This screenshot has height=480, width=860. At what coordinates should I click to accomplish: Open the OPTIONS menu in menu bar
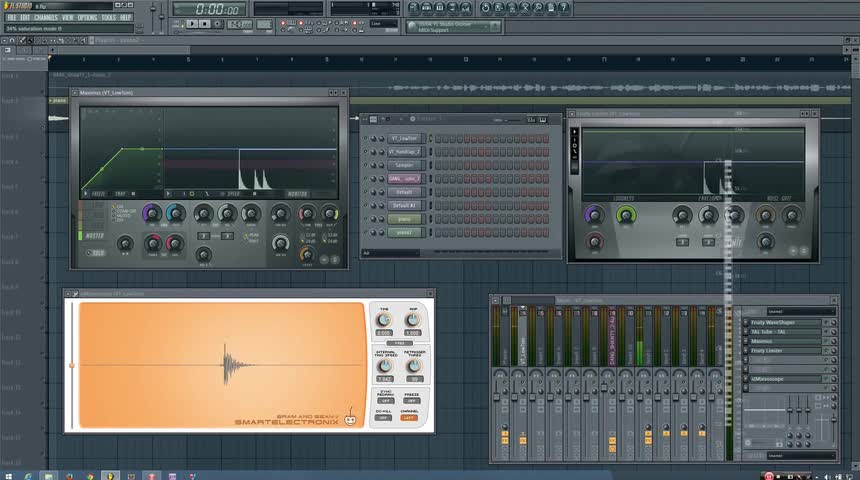coord(88,17)
